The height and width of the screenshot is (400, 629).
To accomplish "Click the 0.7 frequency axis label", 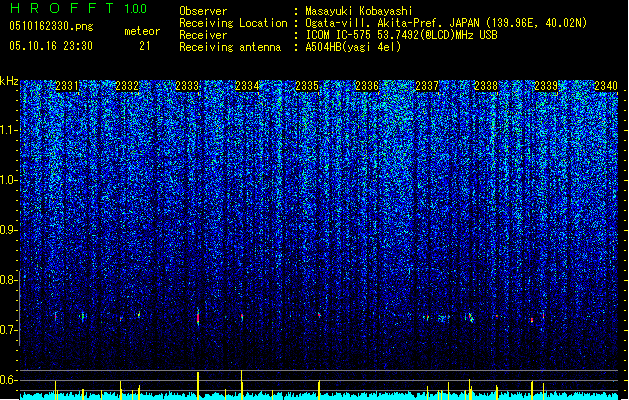I will click(x=8, y=330).
